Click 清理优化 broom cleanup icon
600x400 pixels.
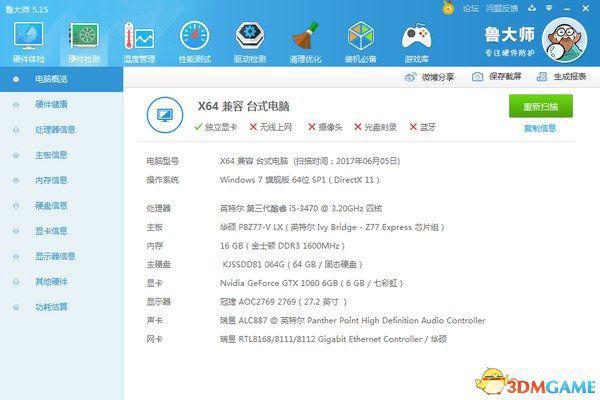click(x=305, y=43)
